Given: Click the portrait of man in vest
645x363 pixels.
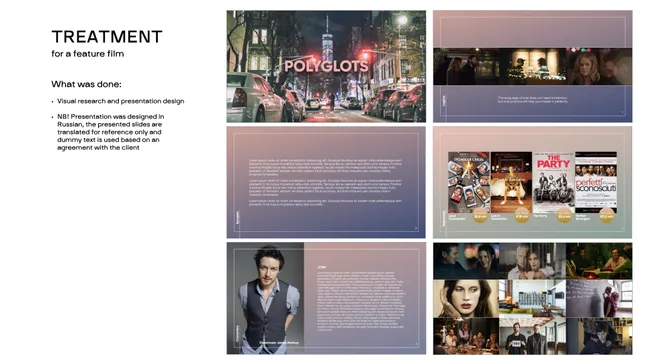Looking at the screenshot, I should (x=265, y=298).
